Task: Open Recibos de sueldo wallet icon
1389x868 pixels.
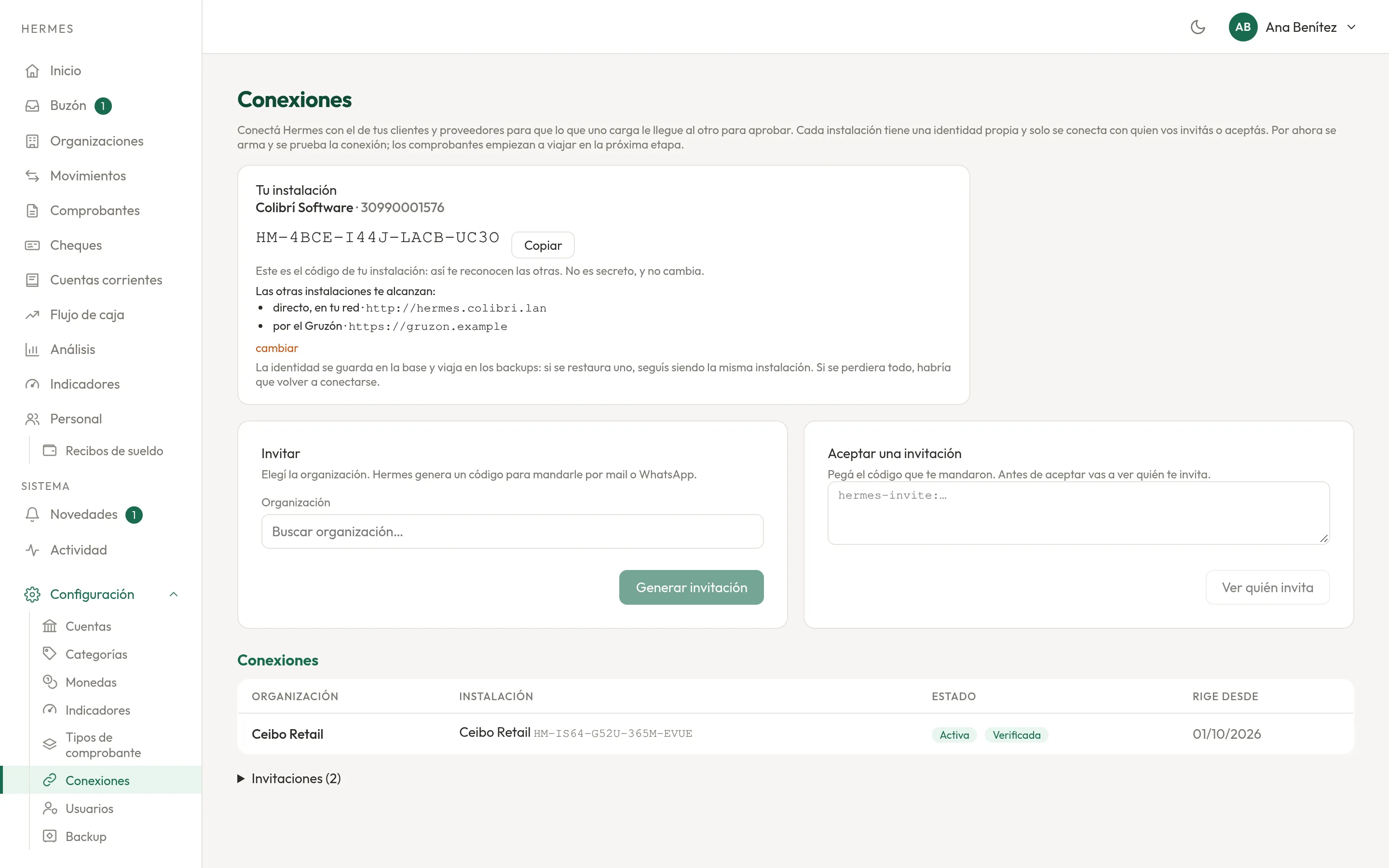Action: (x=50, y=451)
